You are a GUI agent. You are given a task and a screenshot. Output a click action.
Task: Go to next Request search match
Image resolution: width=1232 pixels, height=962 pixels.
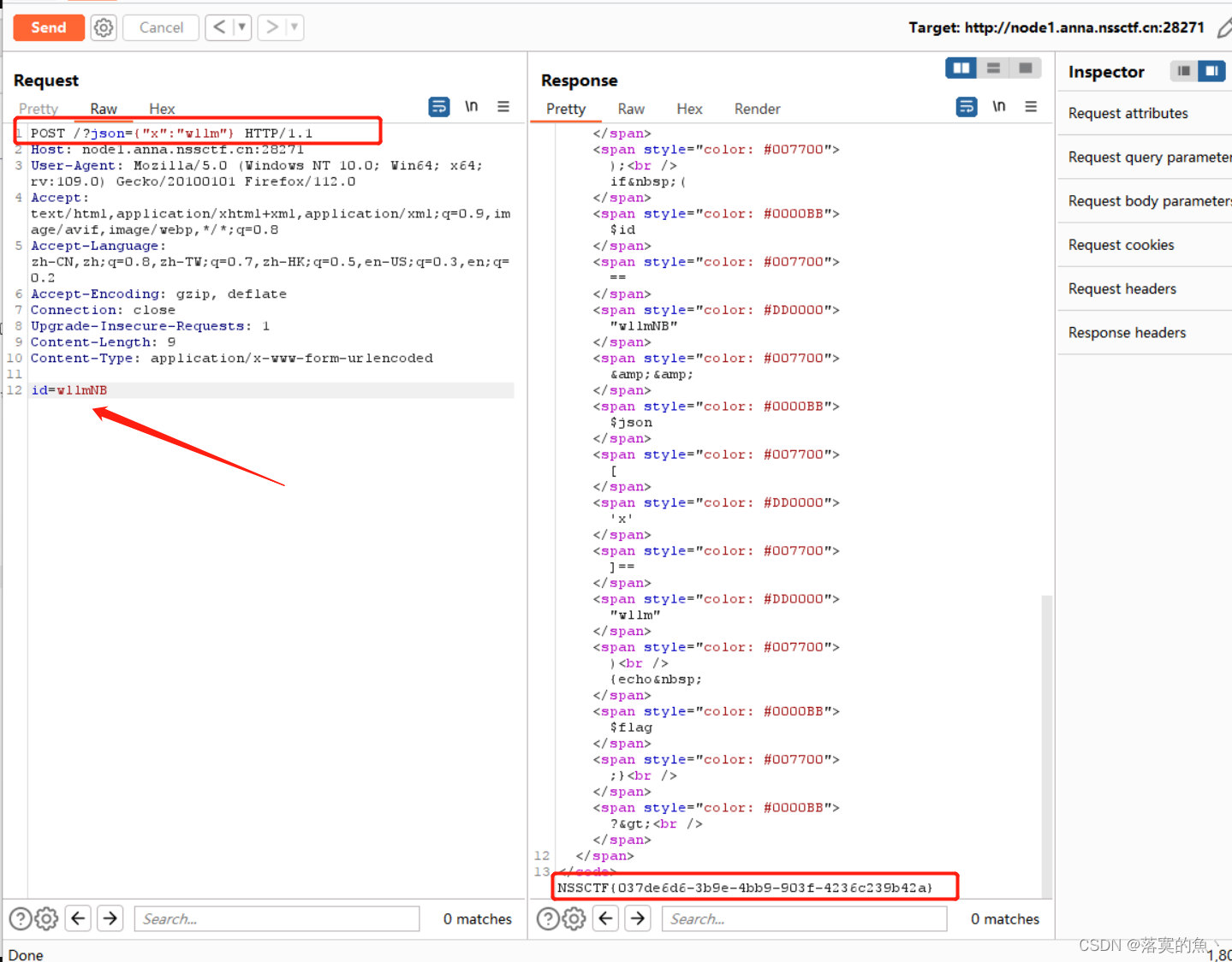point(110,918)
